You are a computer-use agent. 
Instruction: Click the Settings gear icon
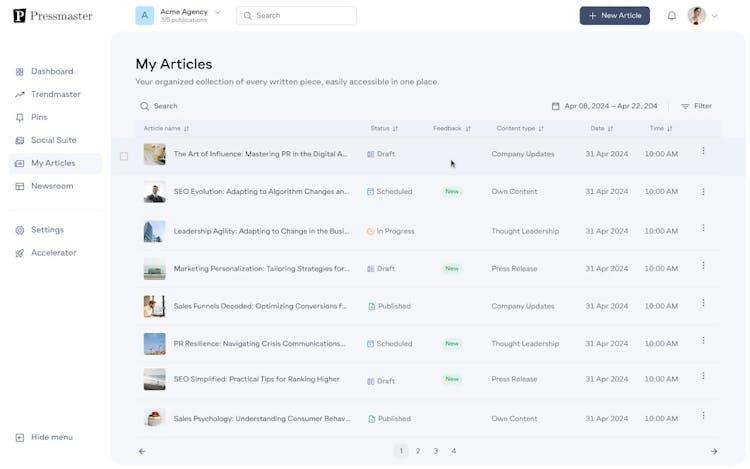[20, 230]
